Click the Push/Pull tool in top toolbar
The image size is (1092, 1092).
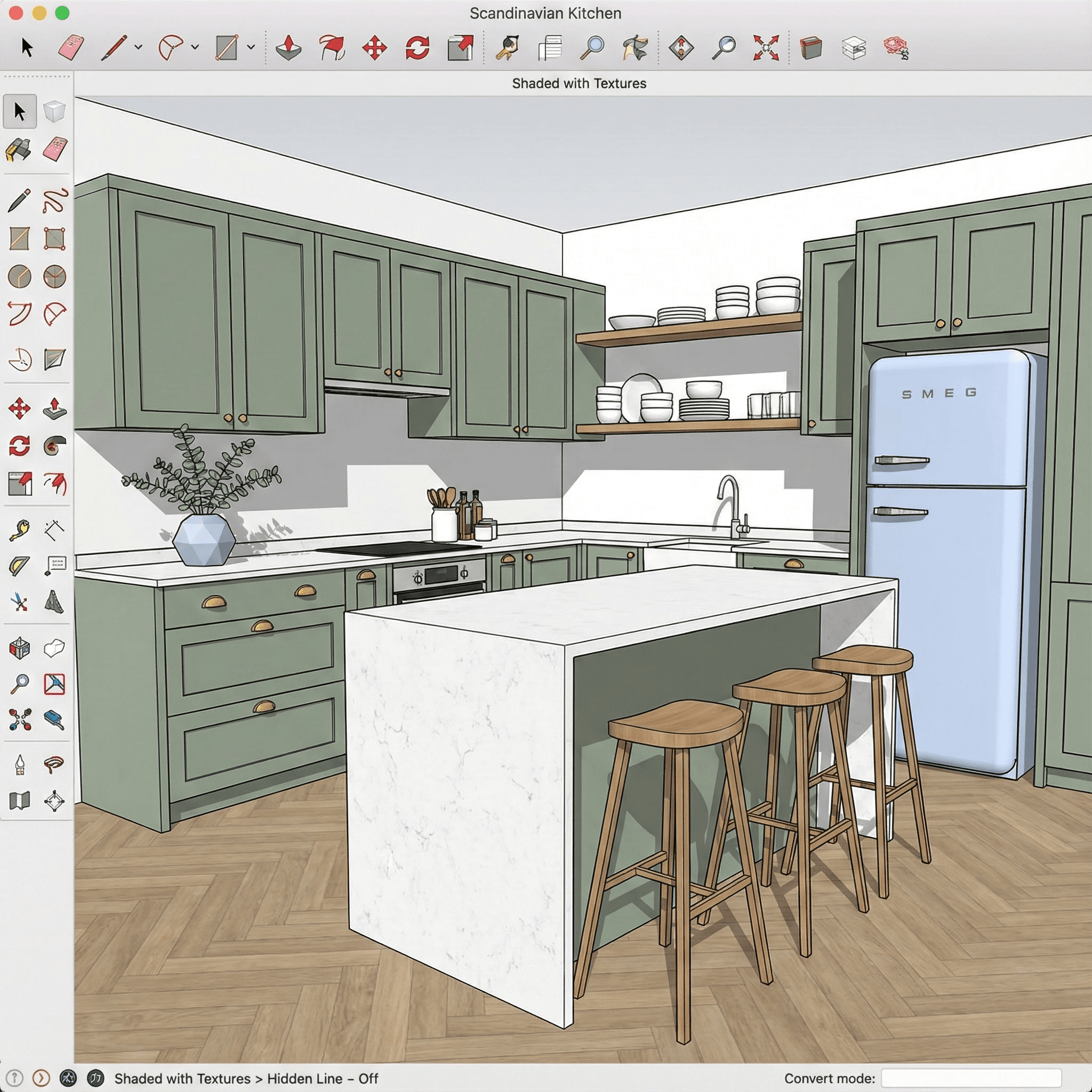[x=288, y=47]
